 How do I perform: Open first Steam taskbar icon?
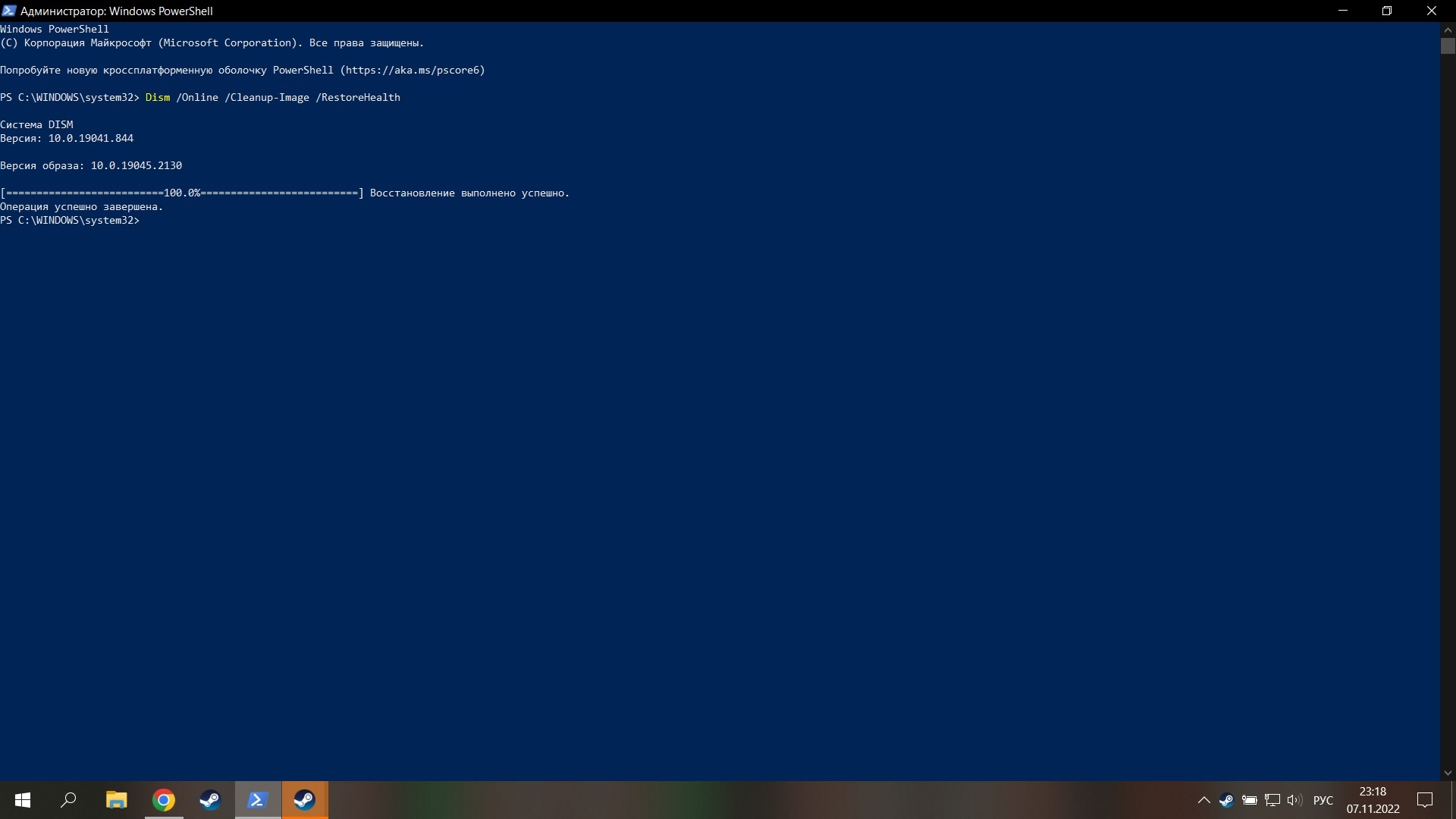tap(210, 800)
